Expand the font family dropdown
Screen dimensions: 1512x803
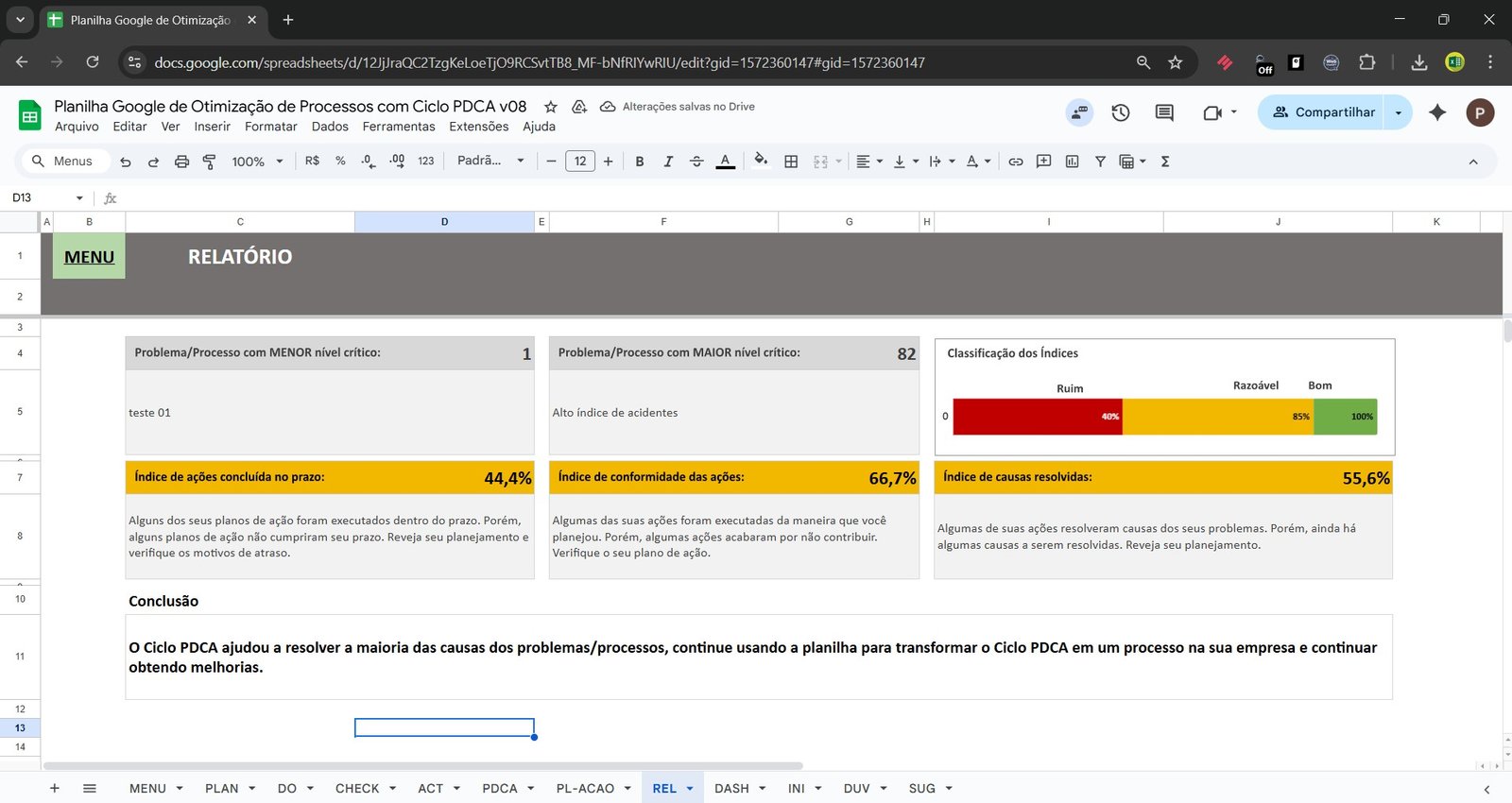(490, 162)
